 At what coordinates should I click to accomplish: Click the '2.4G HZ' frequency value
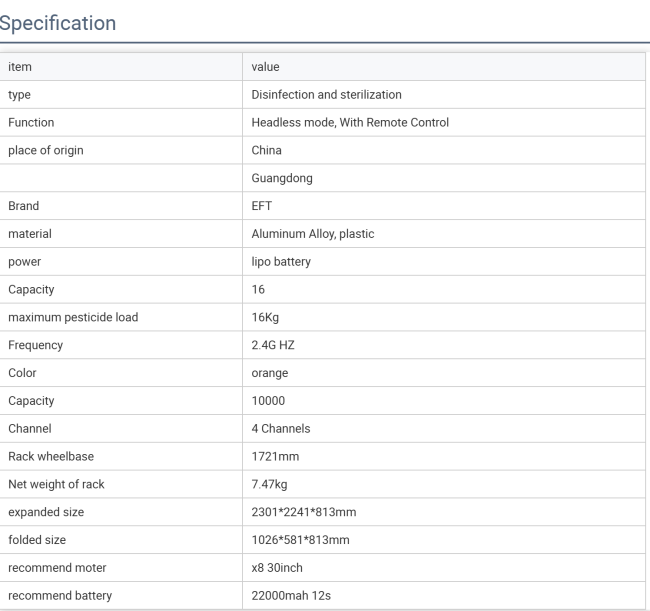[273, 345]
